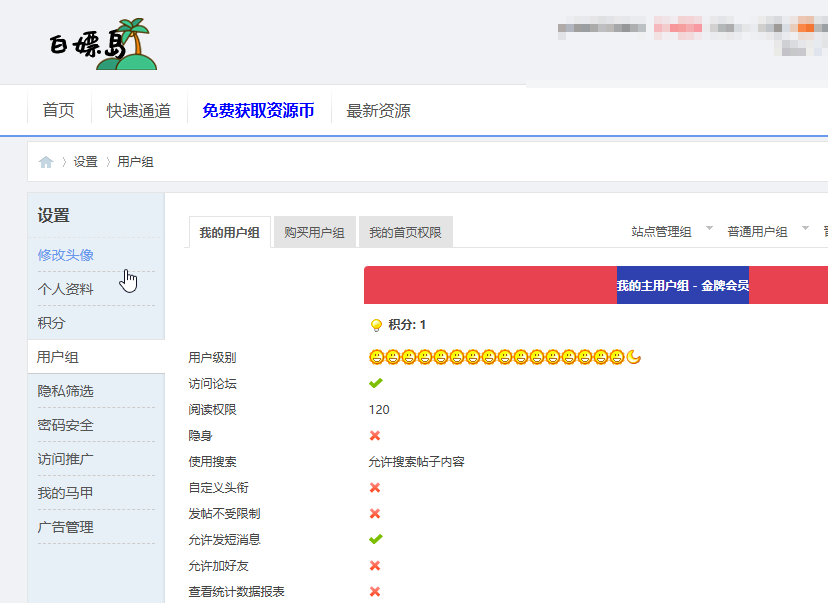This screenshot has height=603, width=828.
Task: Click 设置 in the breadcrumb
Action: pos(86,162)
